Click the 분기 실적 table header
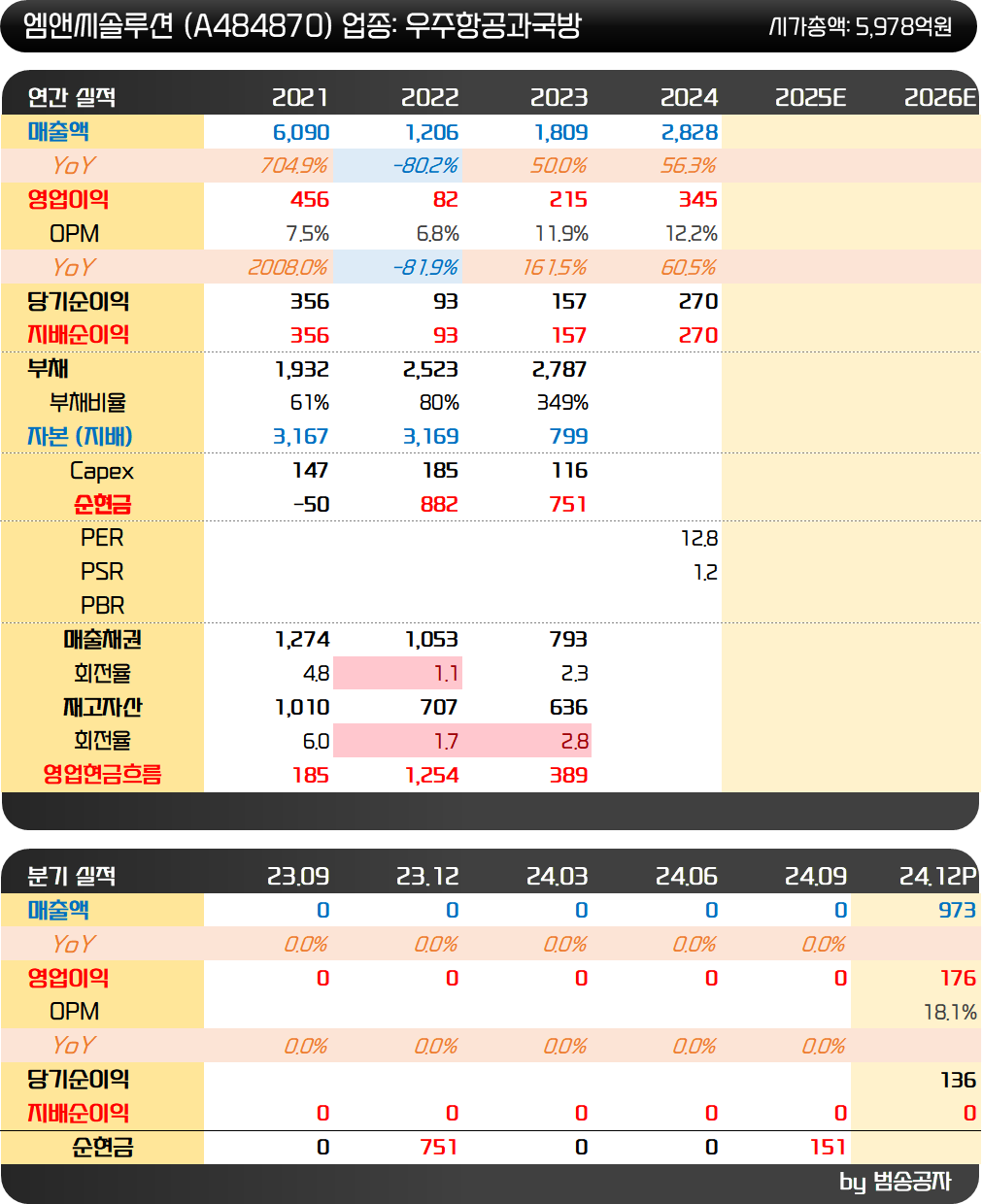This screenshot has height=1204, width=982. point(72,877)
